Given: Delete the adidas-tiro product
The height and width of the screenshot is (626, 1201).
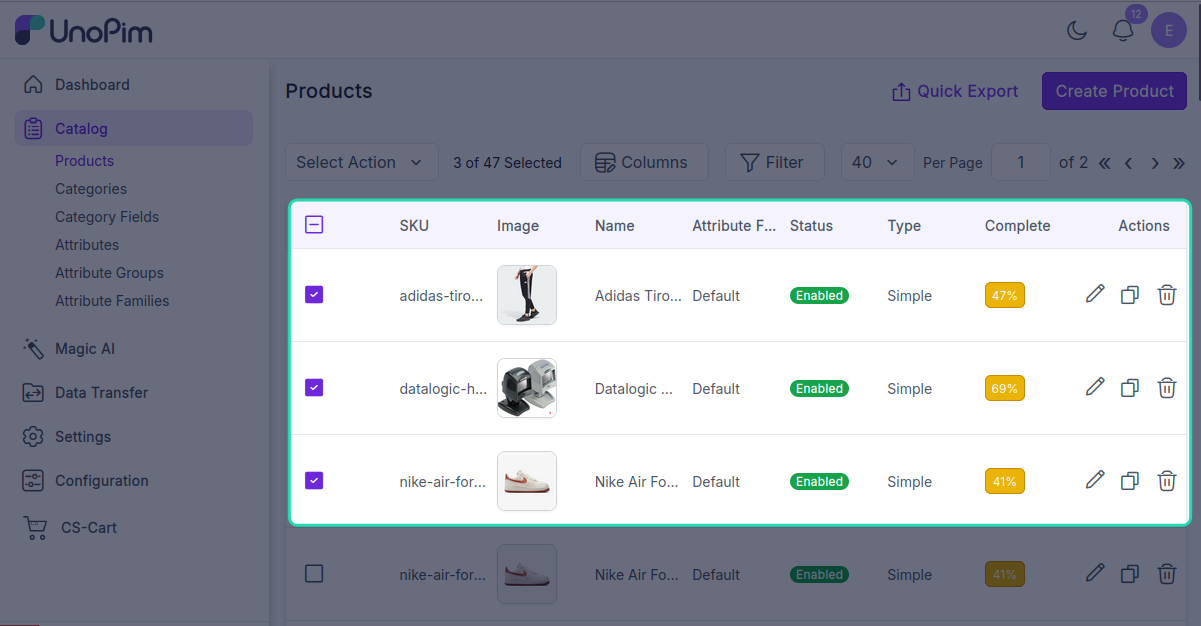Looking at the screenshot, I should tap(1166, 295).
